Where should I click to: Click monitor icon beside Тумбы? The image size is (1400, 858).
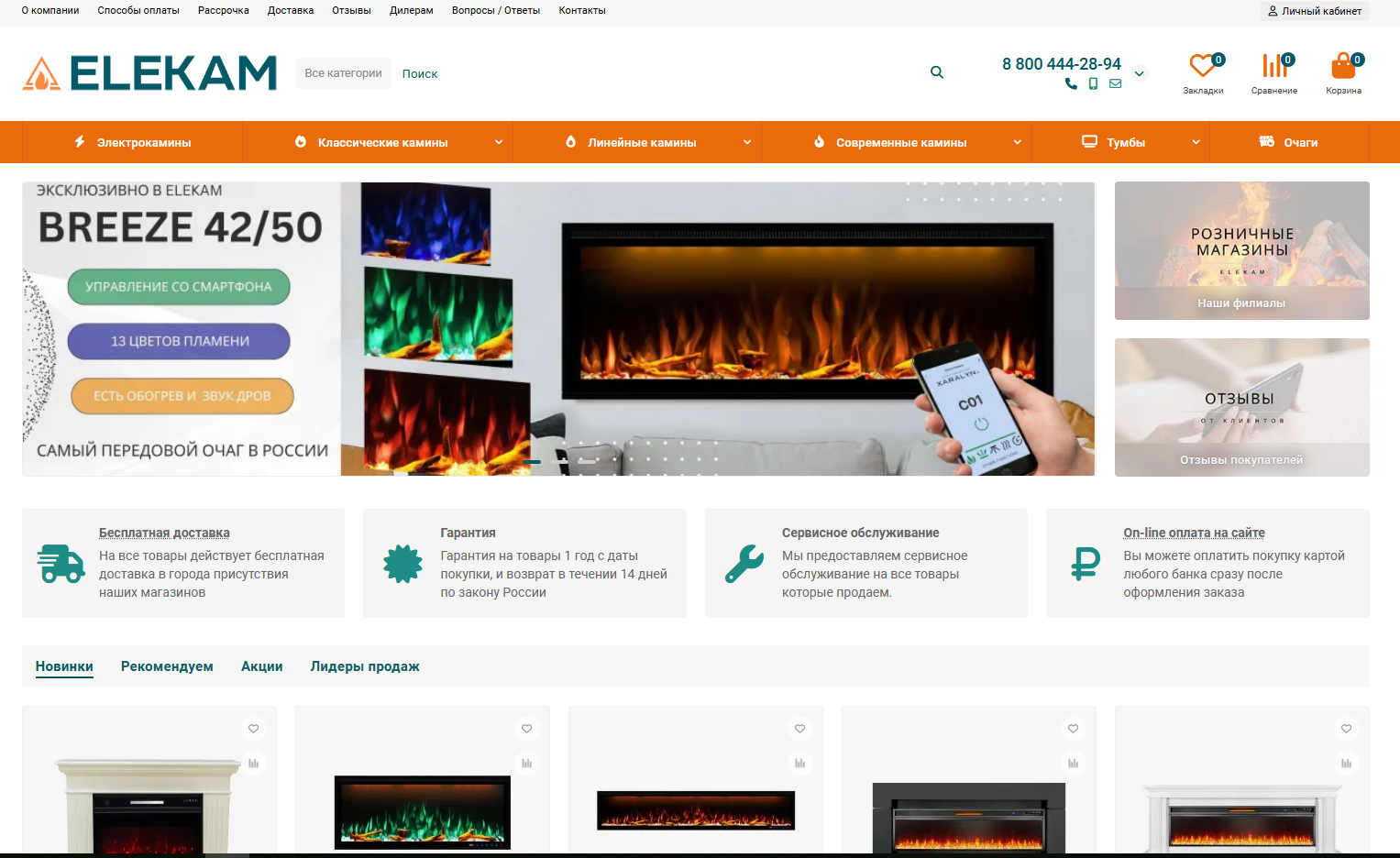1089,142
